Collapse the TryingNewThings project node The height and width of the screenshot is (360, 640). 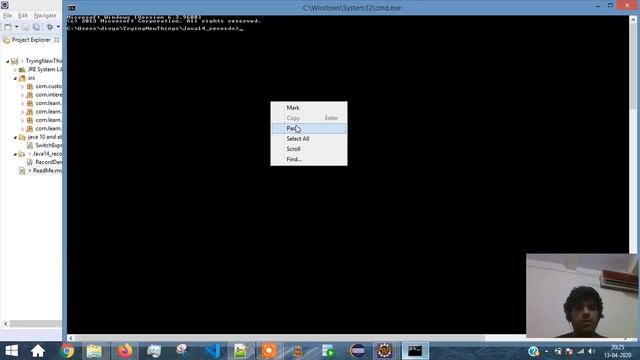(x=7, y=61)
